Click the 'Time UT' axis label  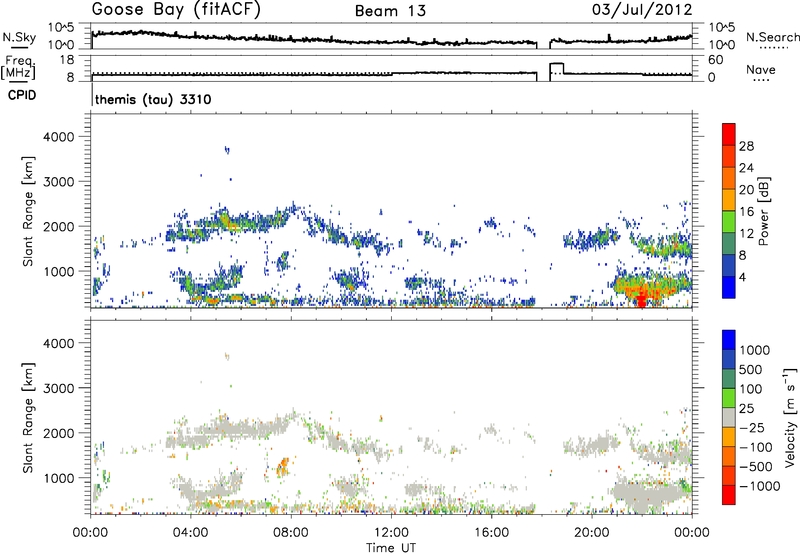tap(391, 548)
